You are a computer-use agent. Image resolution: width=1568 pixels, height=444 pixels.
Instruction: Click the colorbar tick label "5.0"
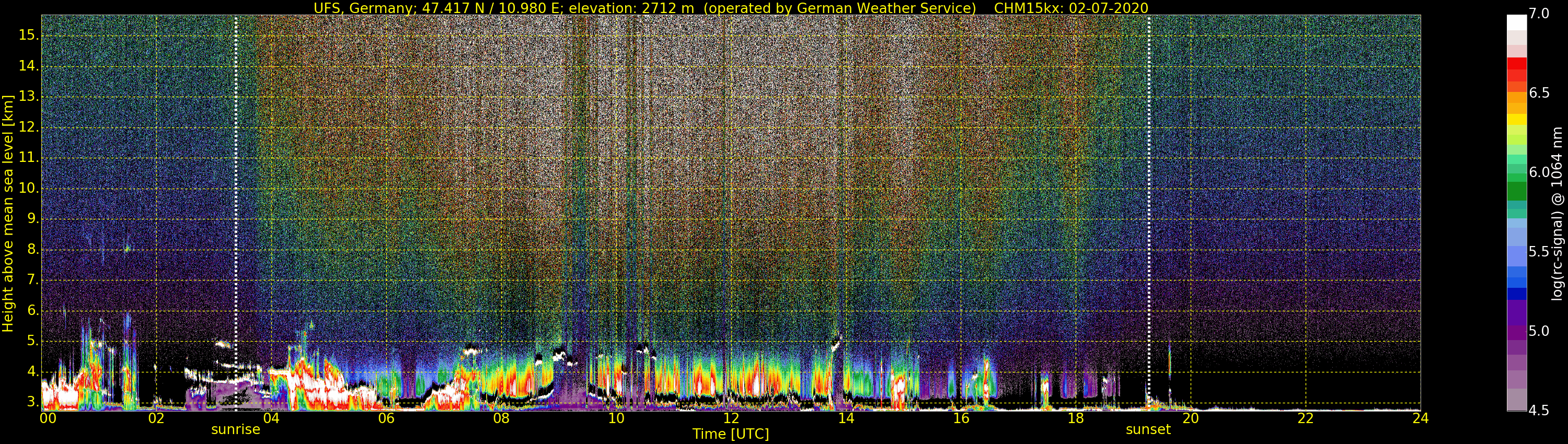pyautogui.click(x=1540, y=332)
